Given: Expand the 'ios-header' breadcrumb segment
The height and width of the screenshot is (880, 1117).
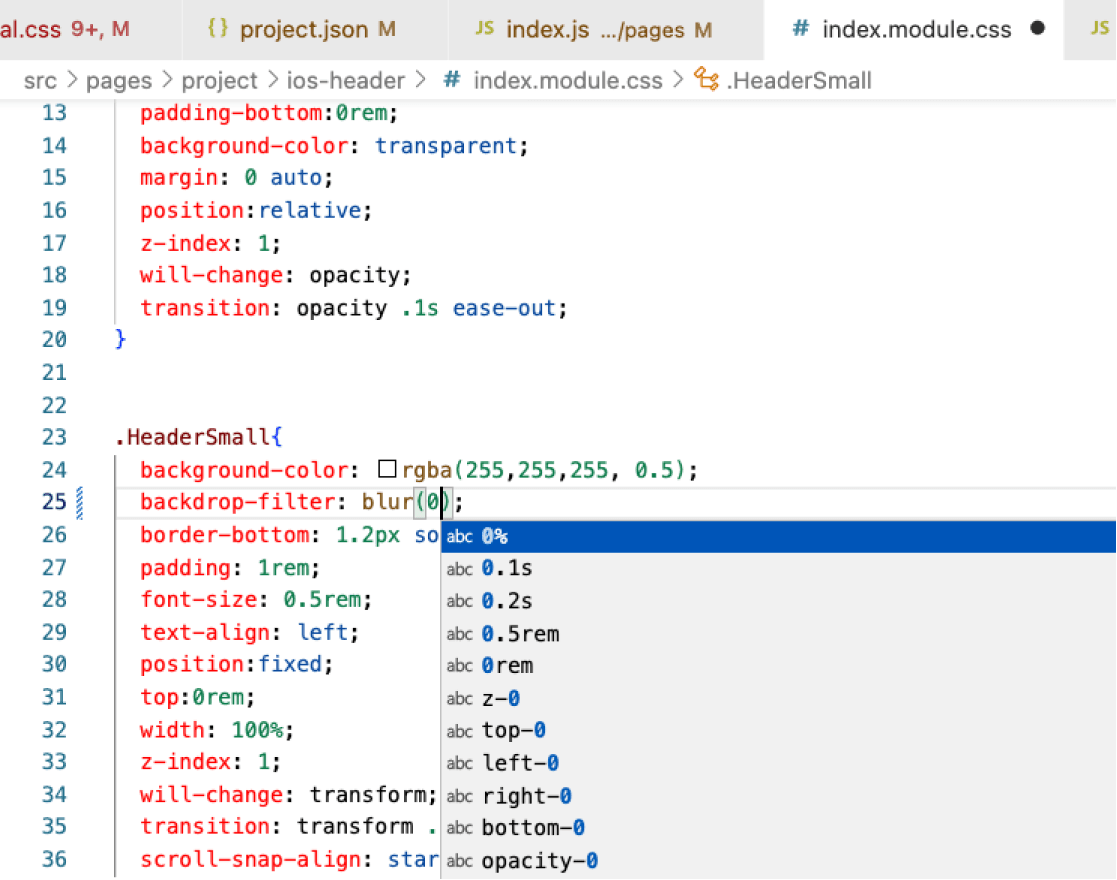Looking at the screenshot, I should point(347,80).
